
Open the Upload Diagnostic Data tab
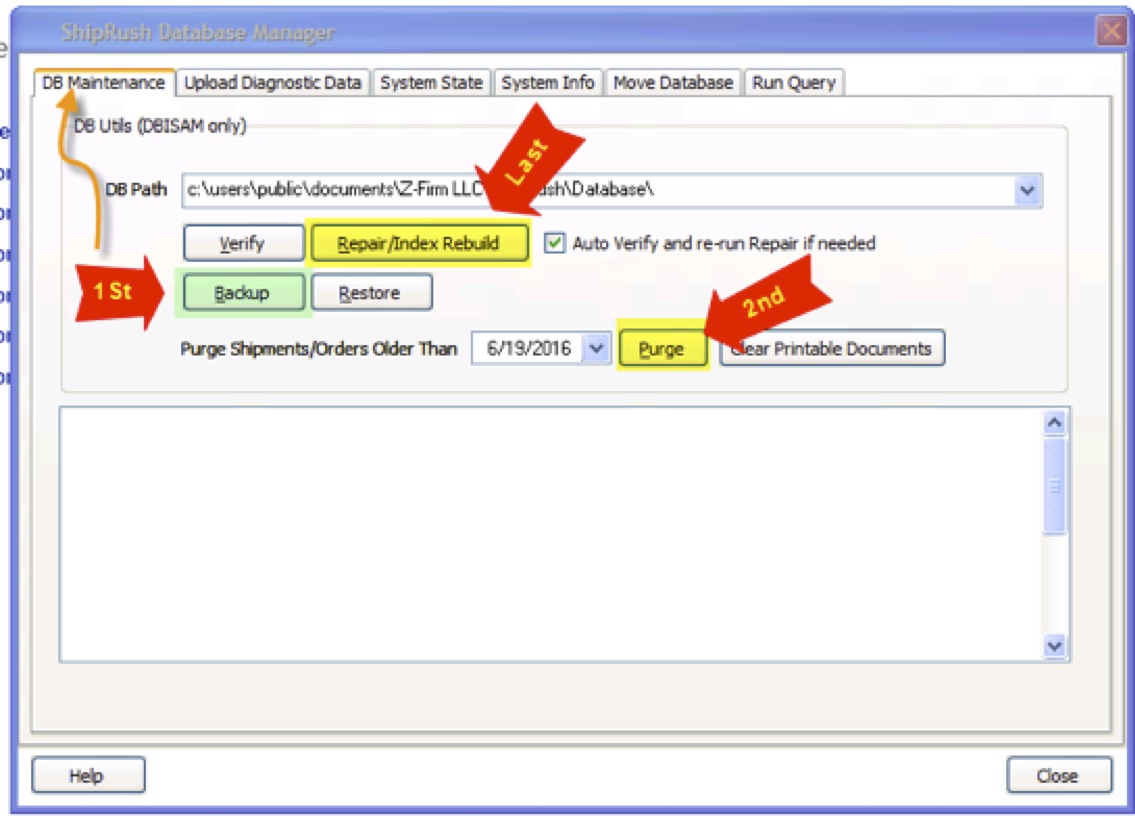tap(272, 83)
